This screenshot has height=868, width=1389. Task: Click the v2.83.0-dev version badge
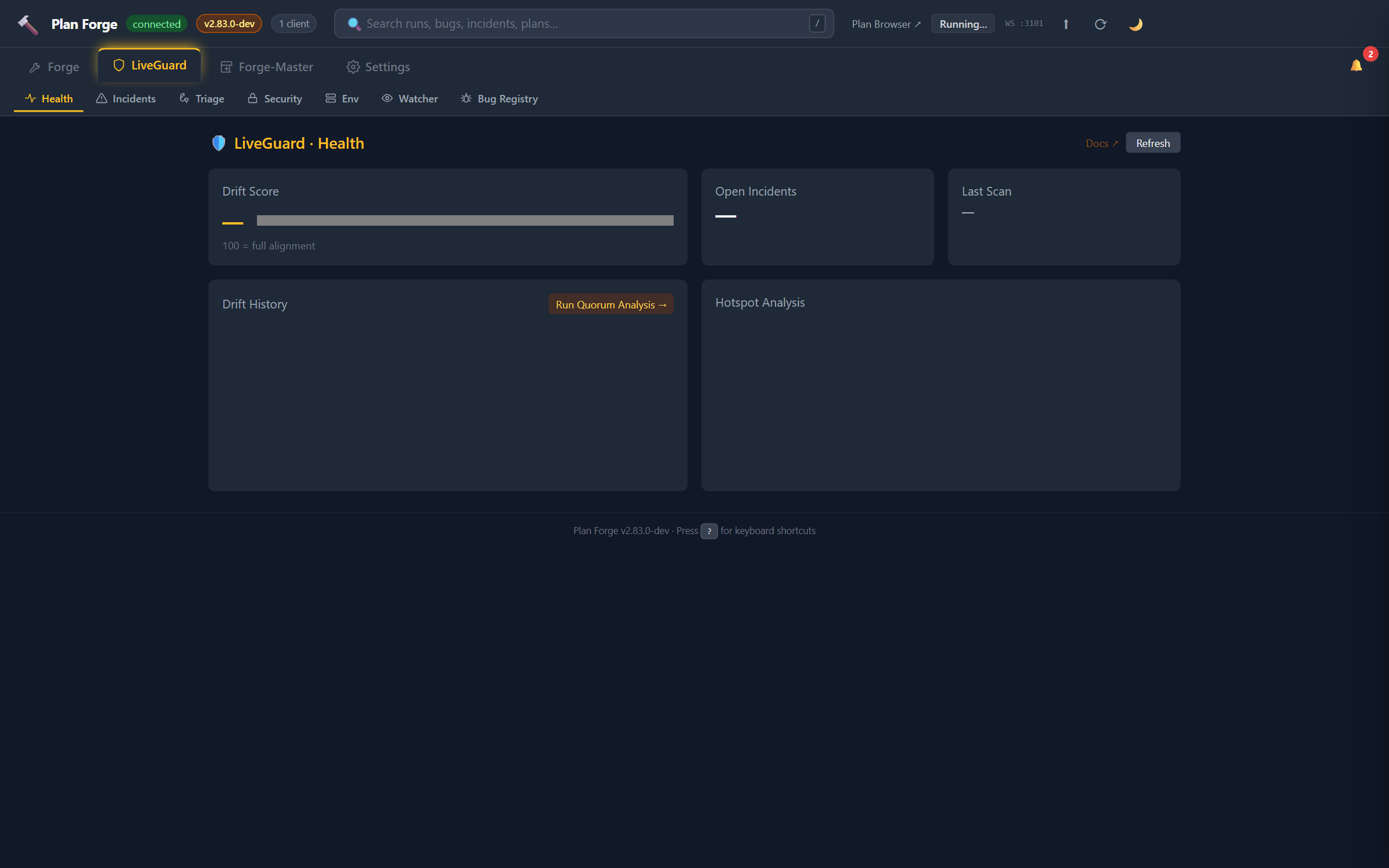(229, 24)
